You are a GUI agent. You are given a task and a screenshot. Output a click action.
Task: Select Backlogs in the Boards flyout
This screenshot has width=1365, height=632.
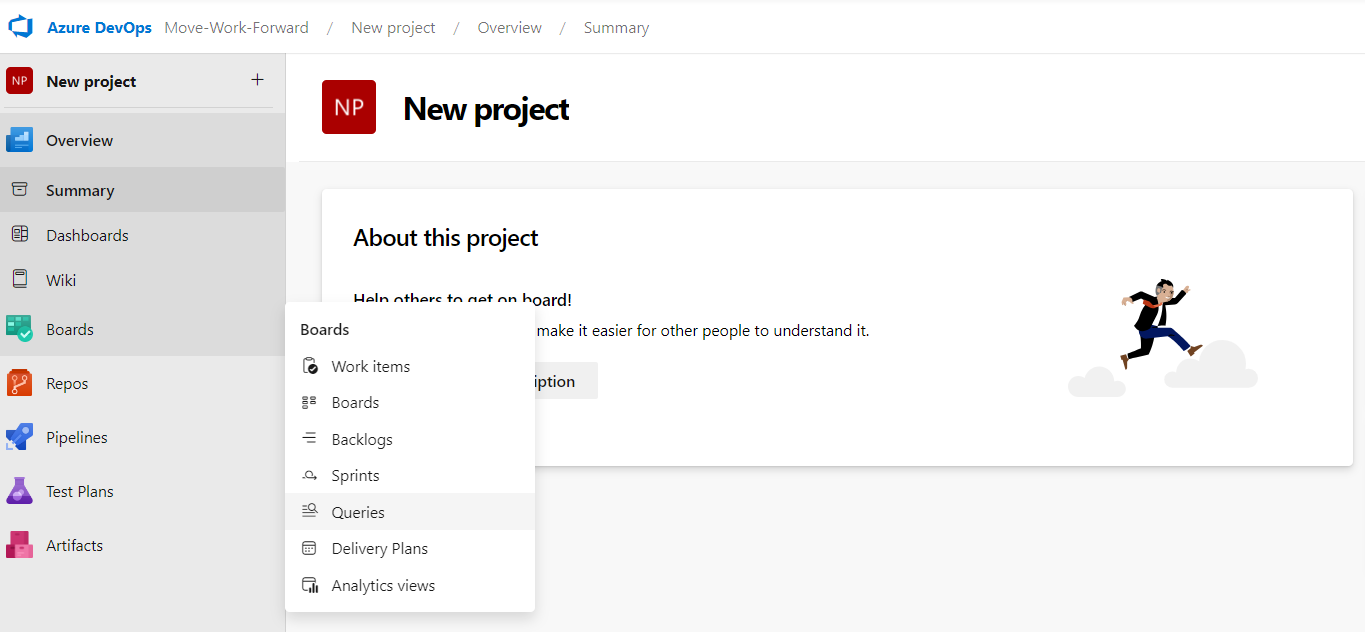(362, 439)
